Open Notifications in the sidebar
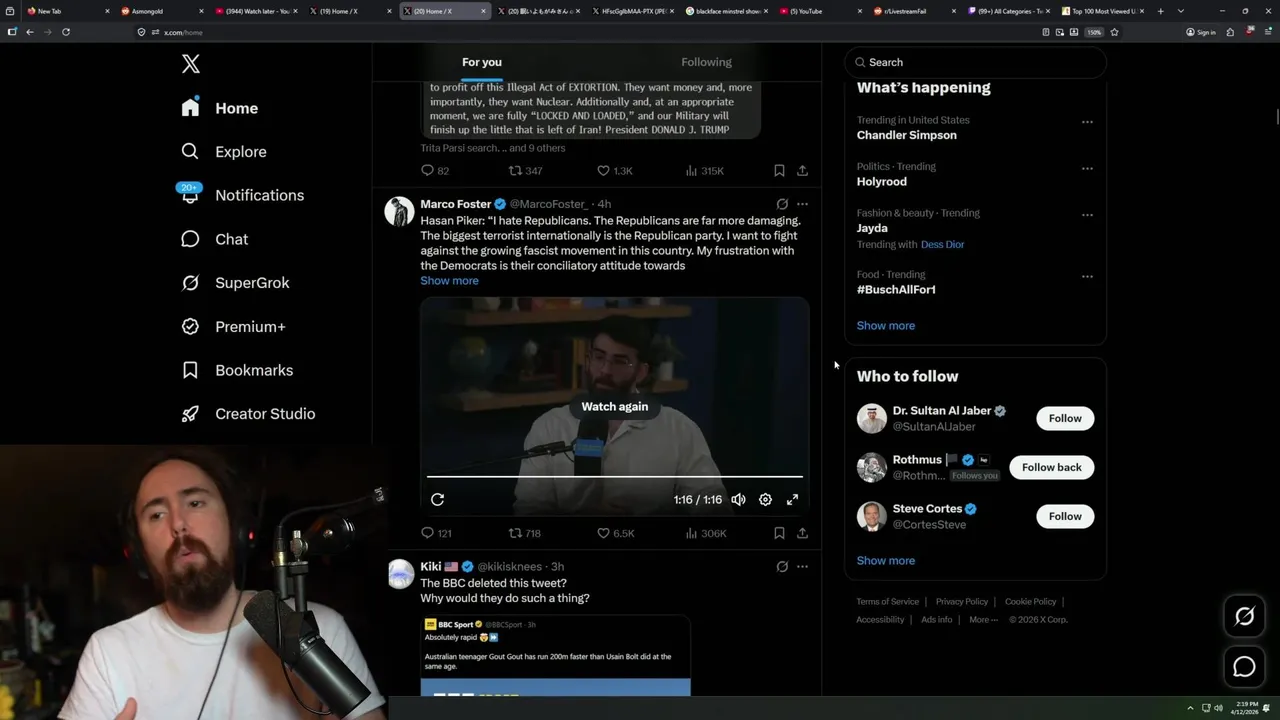Image resolution: width=1280 pixels, height=720 pixels. pyautogui.click(x=242, y=195)
